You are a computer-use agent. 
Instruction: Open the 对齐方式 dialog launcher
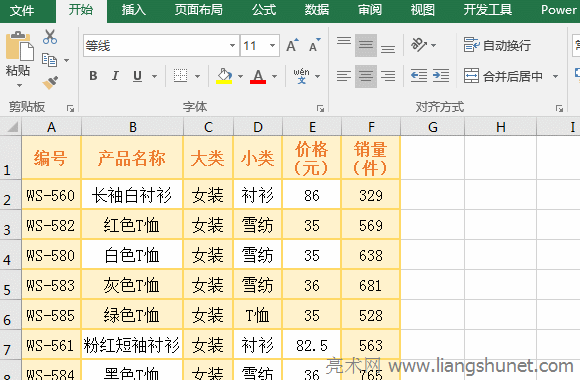(559, 108)
